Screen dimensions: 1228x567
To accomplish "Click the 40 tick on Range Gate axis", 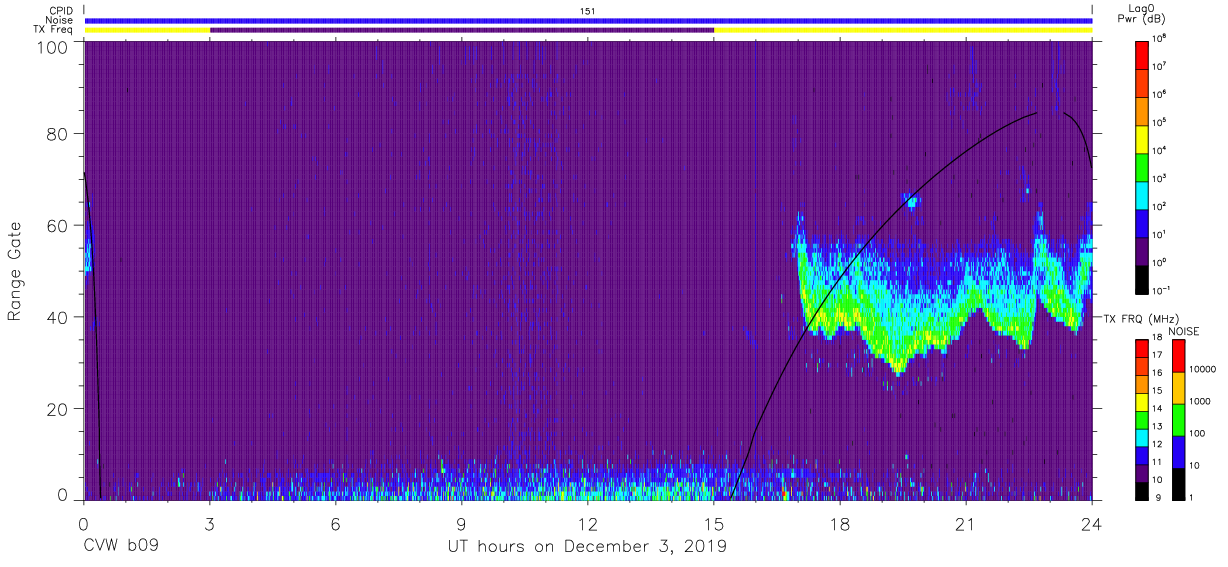I will [56, 317].
